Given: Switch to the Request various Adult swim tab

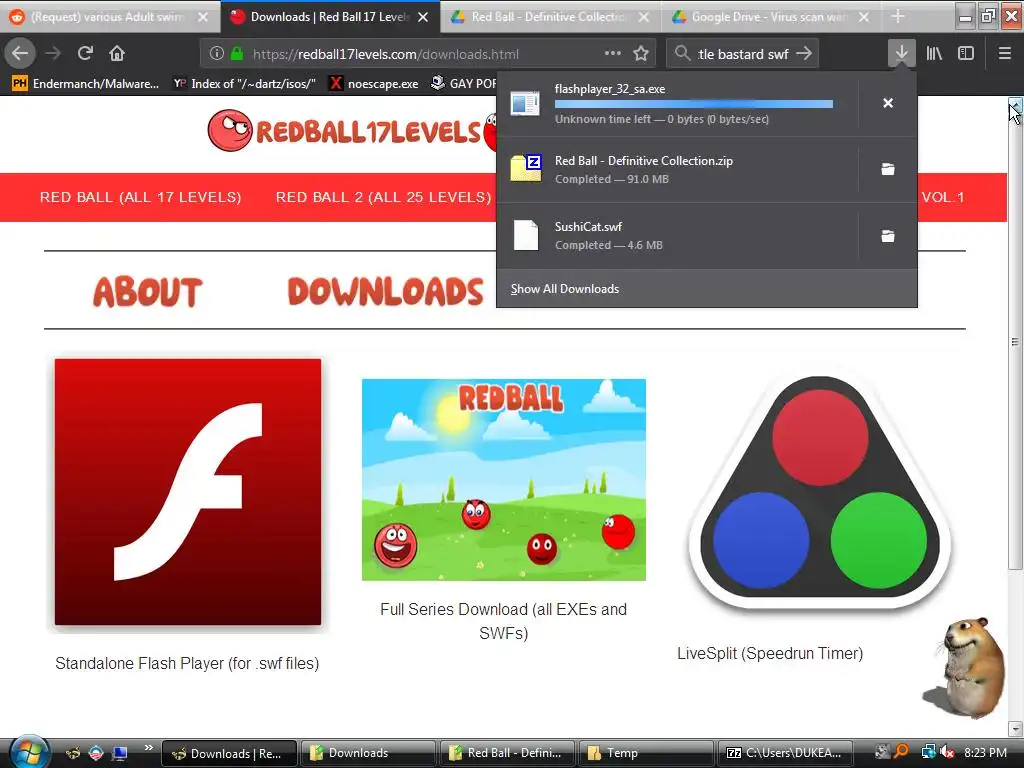Looking at the screenshot, I should tap(108, 17).
